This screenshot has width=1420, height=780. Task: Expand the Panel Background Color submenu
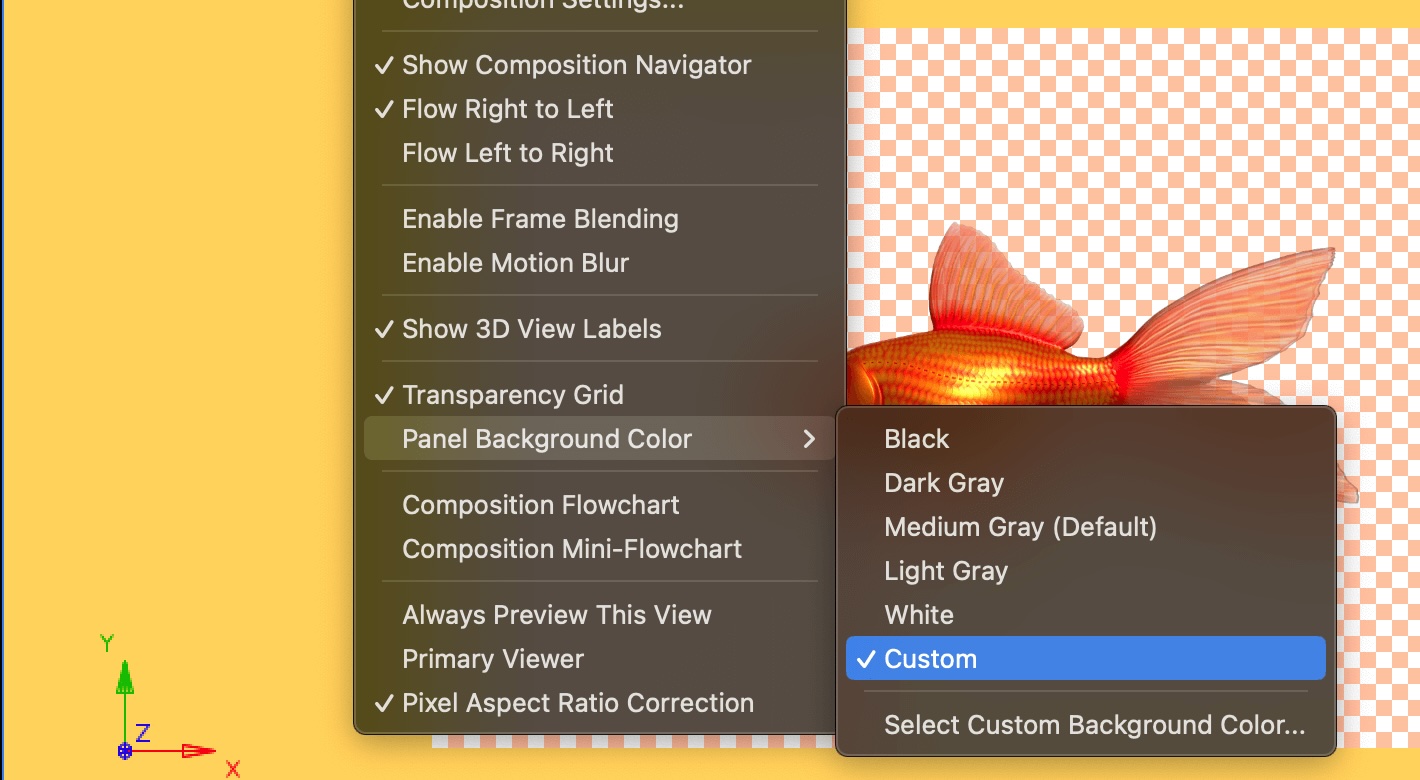tap(546, 438)
